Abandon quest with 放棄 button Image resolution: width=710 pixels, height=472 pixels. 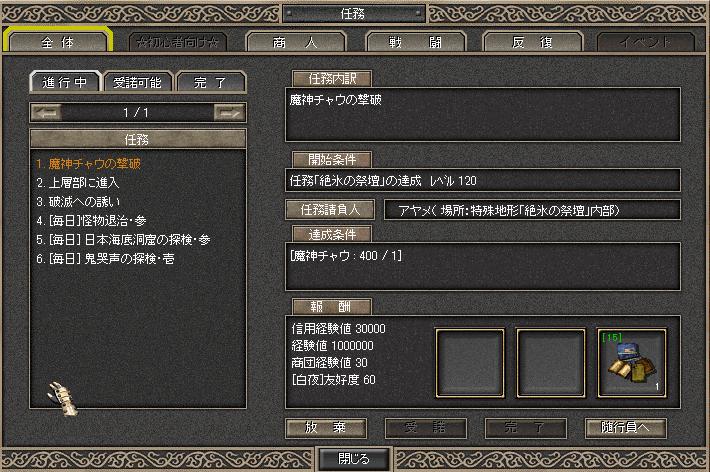(x=326, y=428)
